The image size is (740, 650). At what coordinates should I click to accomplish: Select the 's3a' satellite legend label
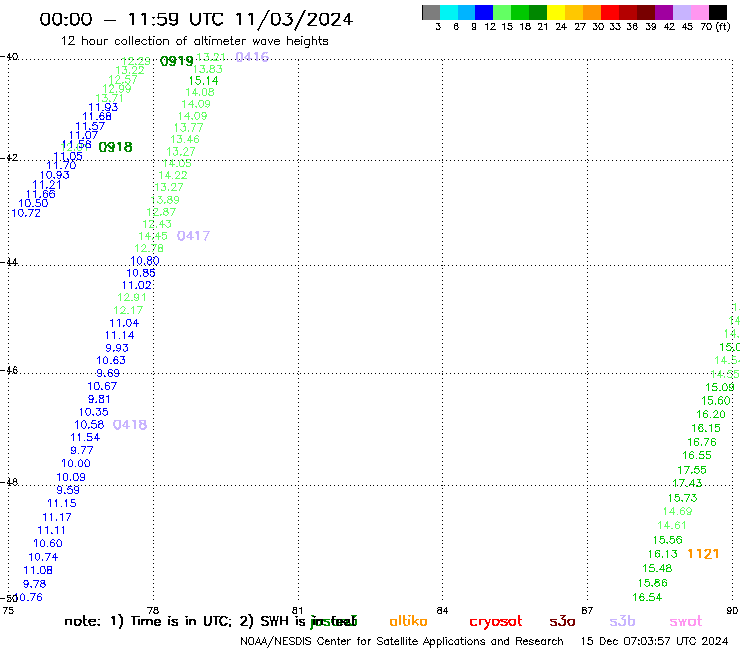point(562,622)
